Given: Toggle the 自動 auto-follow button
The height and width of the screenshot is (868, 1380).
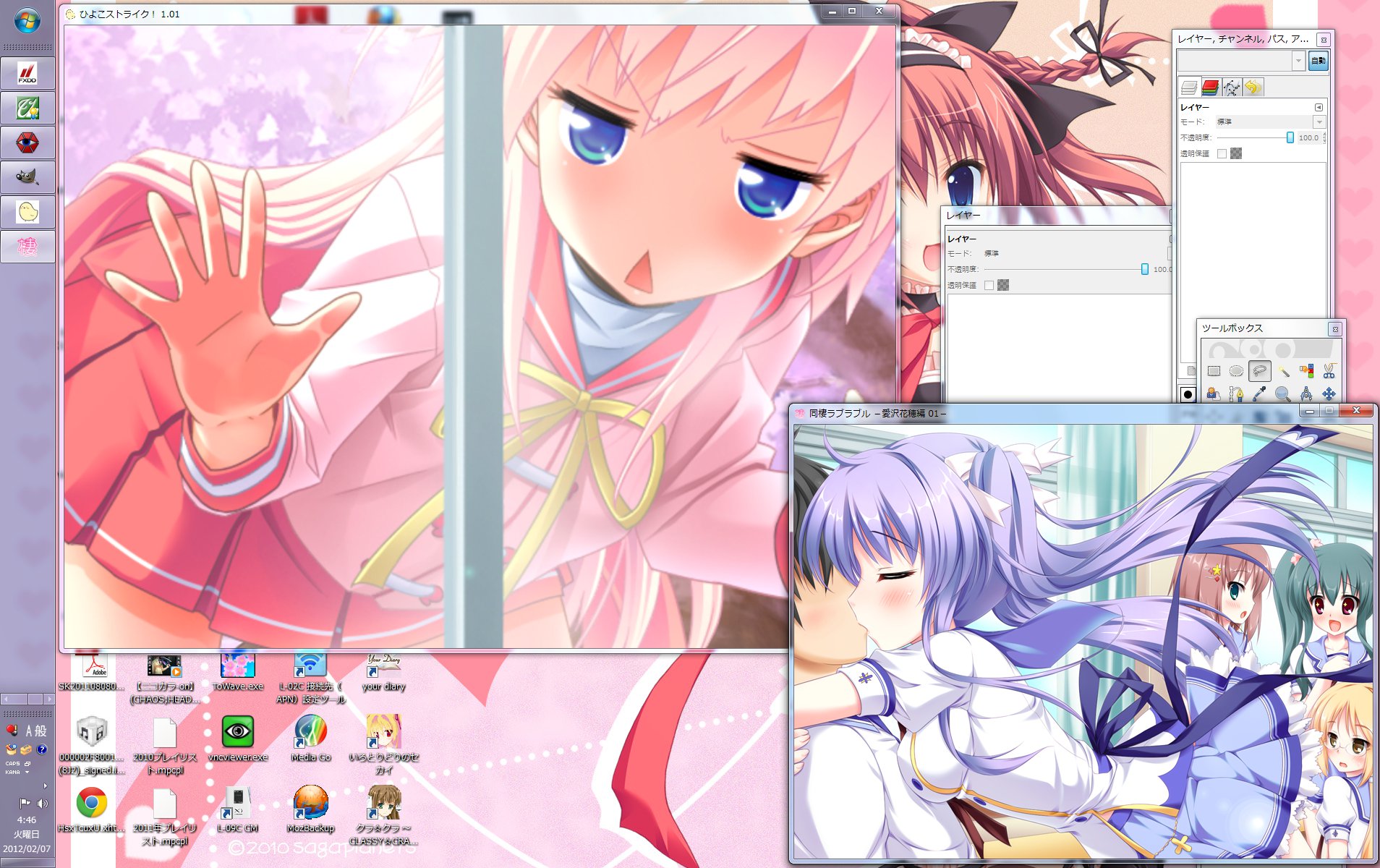Looking at the screenshot, I should pyautogui.click(x=1319, y=61).
